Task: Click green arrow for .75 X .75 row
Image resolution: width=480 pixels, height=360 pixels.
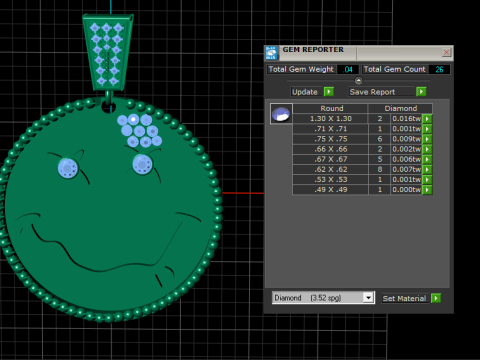Action: (x=427, y=139)
